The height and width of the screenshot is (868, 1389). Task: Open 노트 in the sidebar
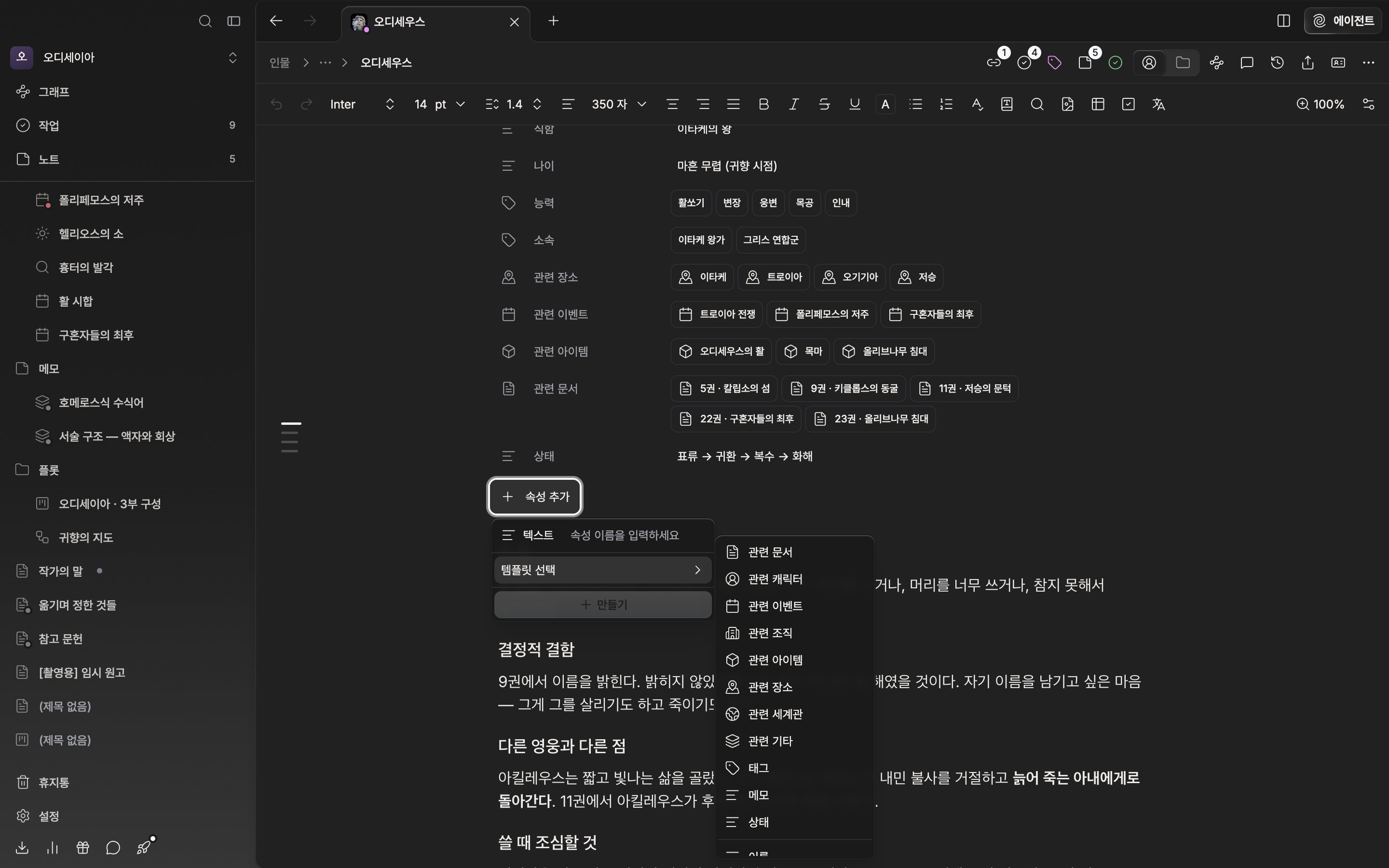[127, 159]
